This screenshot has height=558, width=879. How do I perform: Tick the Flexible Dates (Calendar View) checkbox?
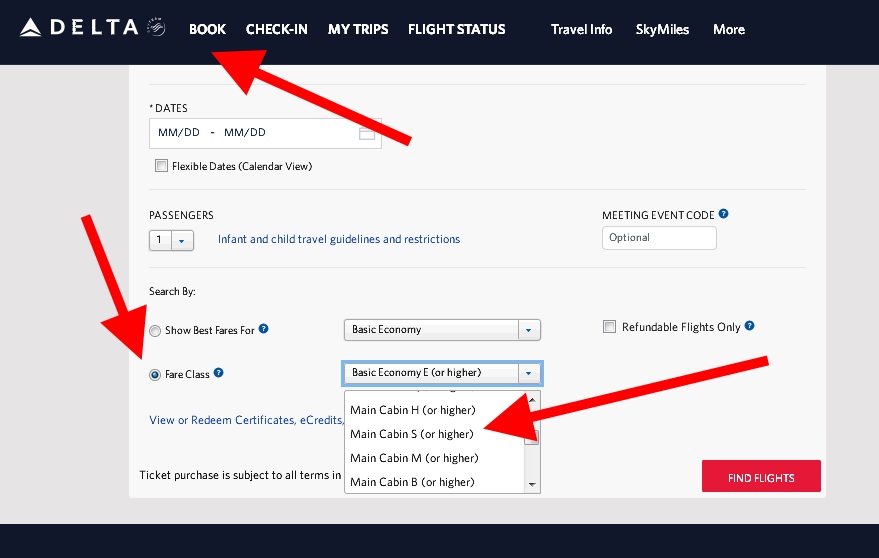(x=161, y=165)
